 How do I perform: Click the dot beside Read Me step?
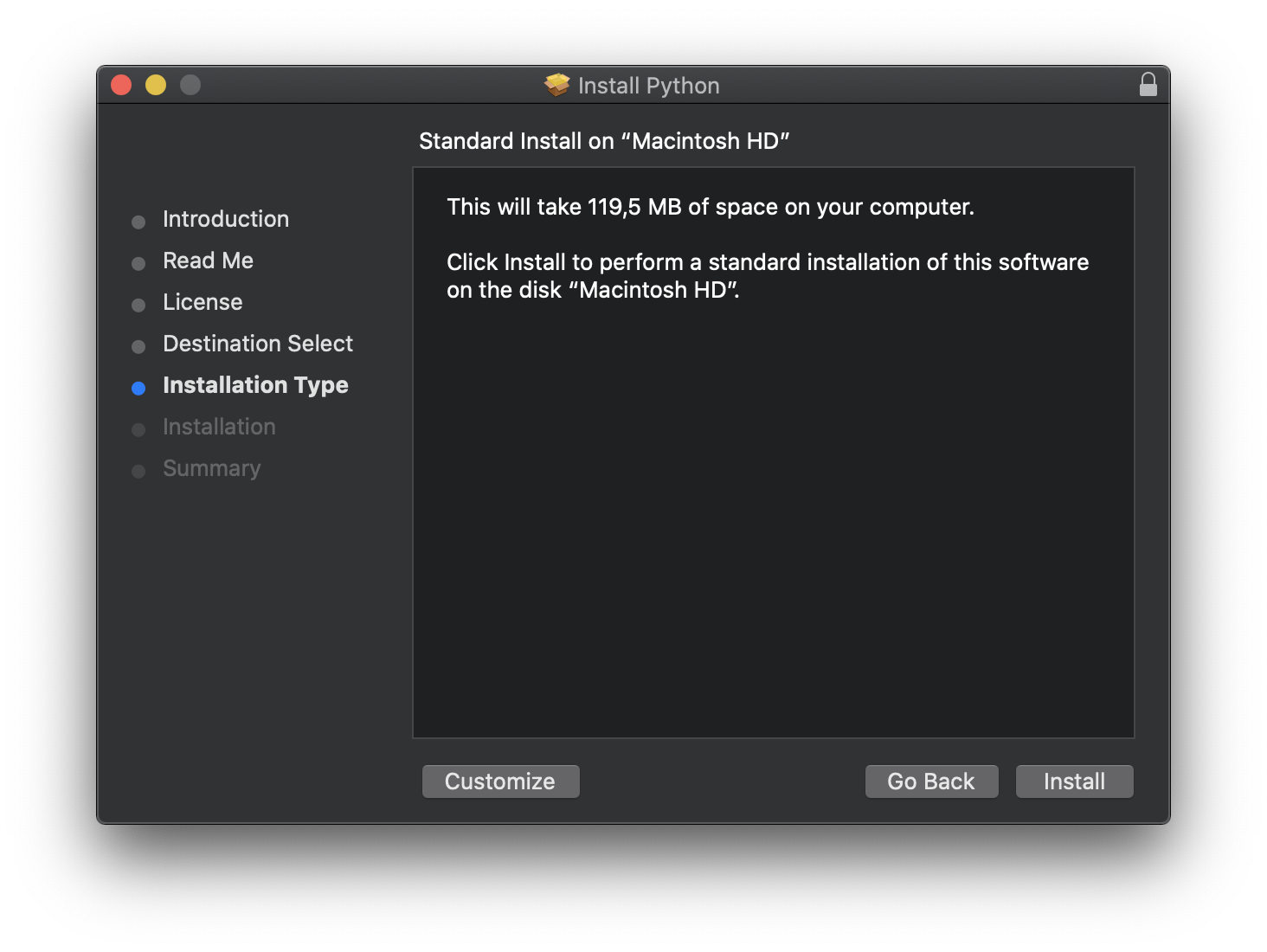[x=138, y=263]
